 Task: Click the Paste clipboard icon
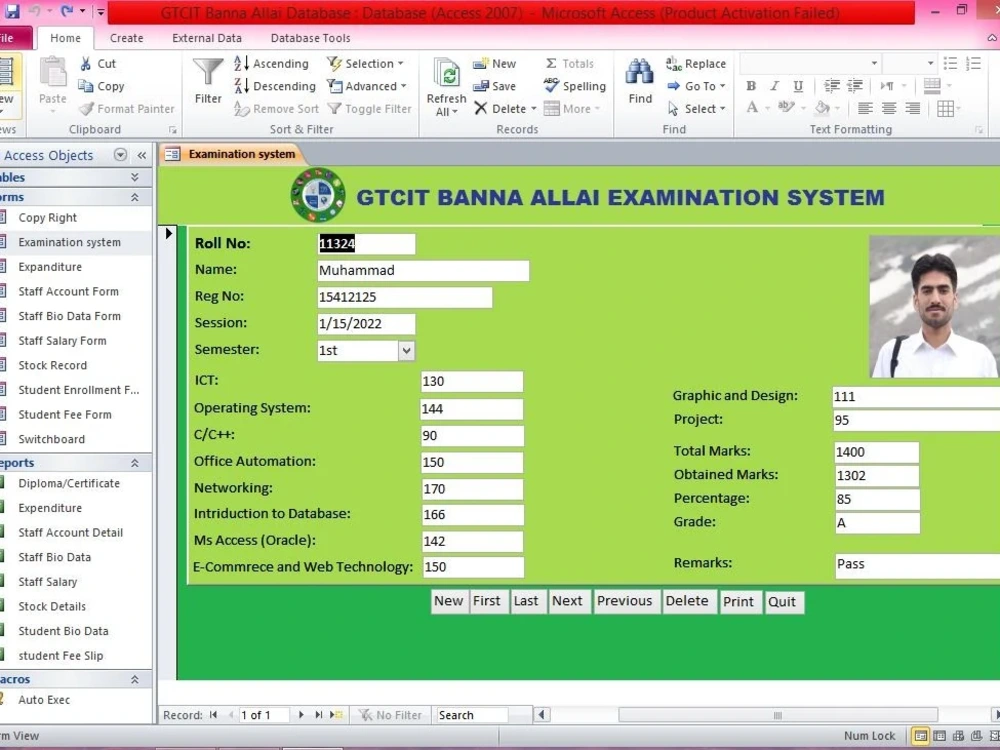click(52, 73)
